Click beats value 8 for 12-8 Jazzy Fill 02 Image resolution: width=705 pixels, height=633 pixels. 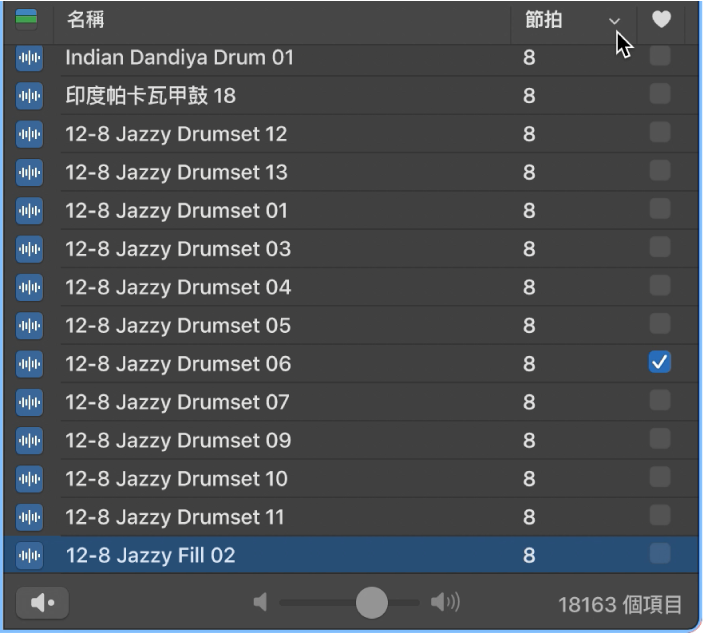pos(529,556)
